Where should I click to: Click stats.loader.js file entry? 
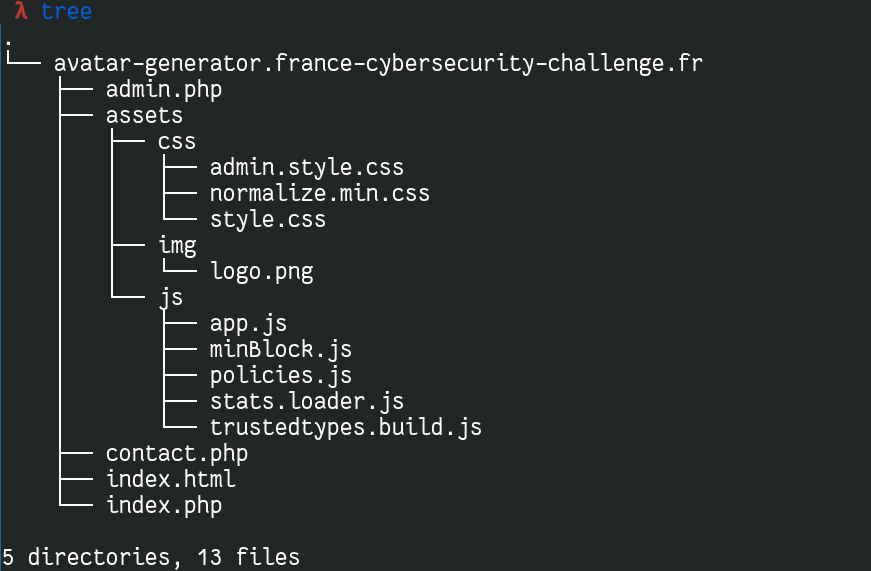click(307, 402)
